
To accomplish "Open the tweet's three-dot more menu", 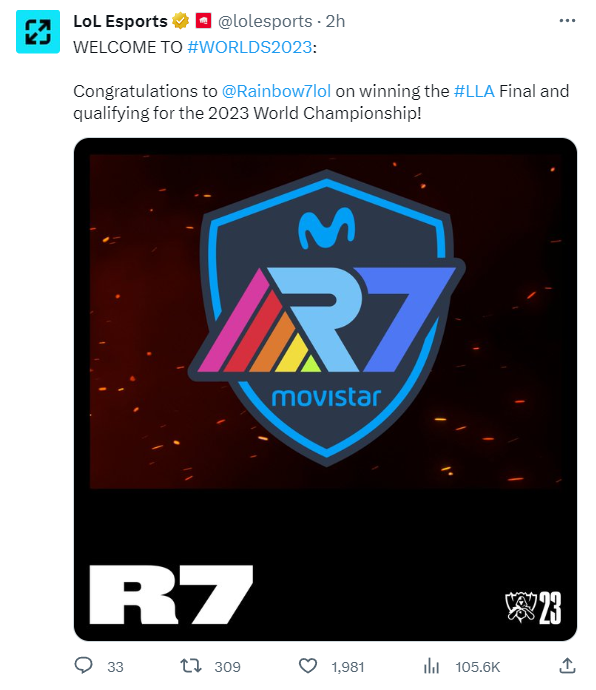I will pos(567,21).
